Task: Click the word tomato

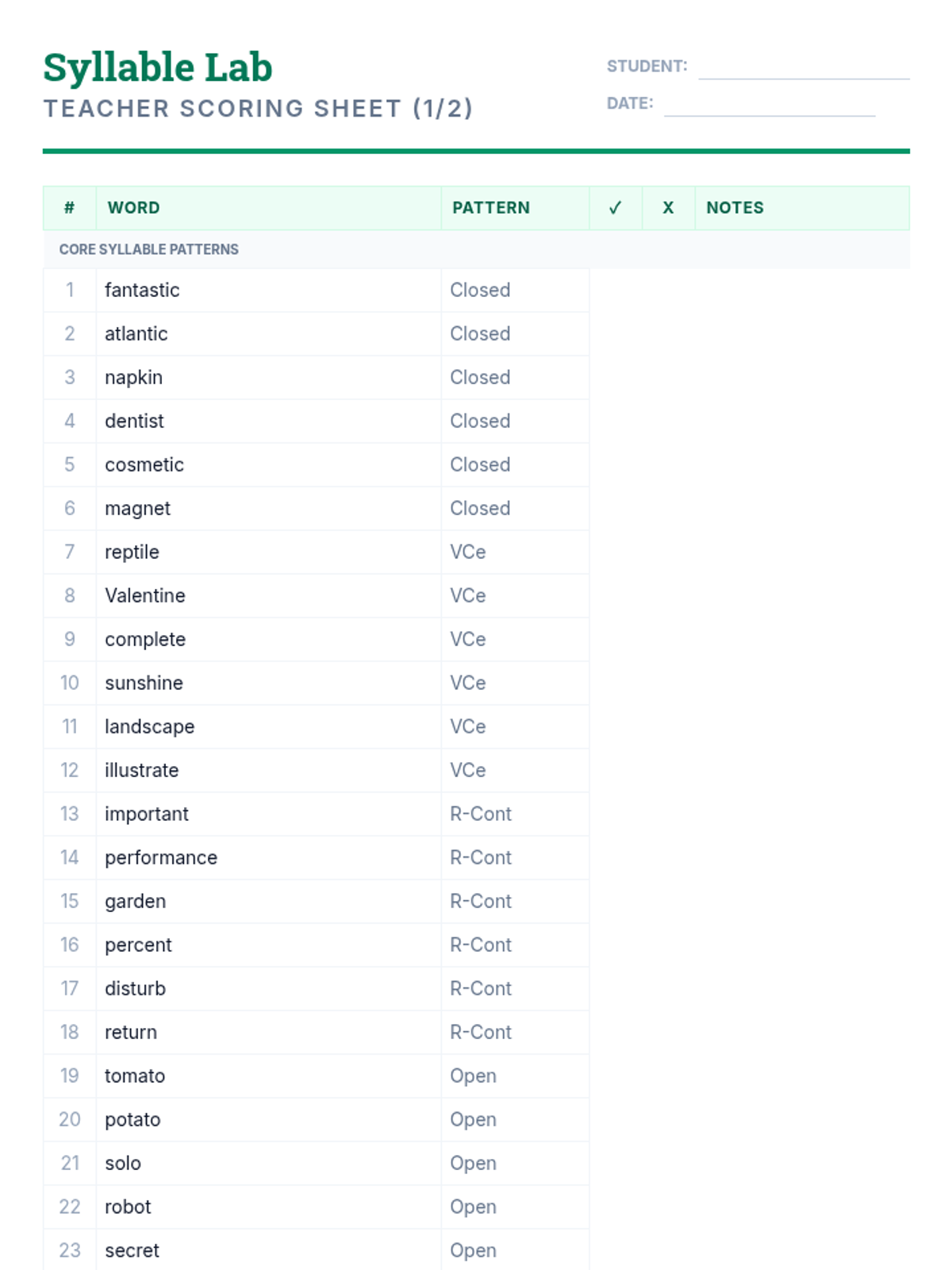Action: [135, 1076]
